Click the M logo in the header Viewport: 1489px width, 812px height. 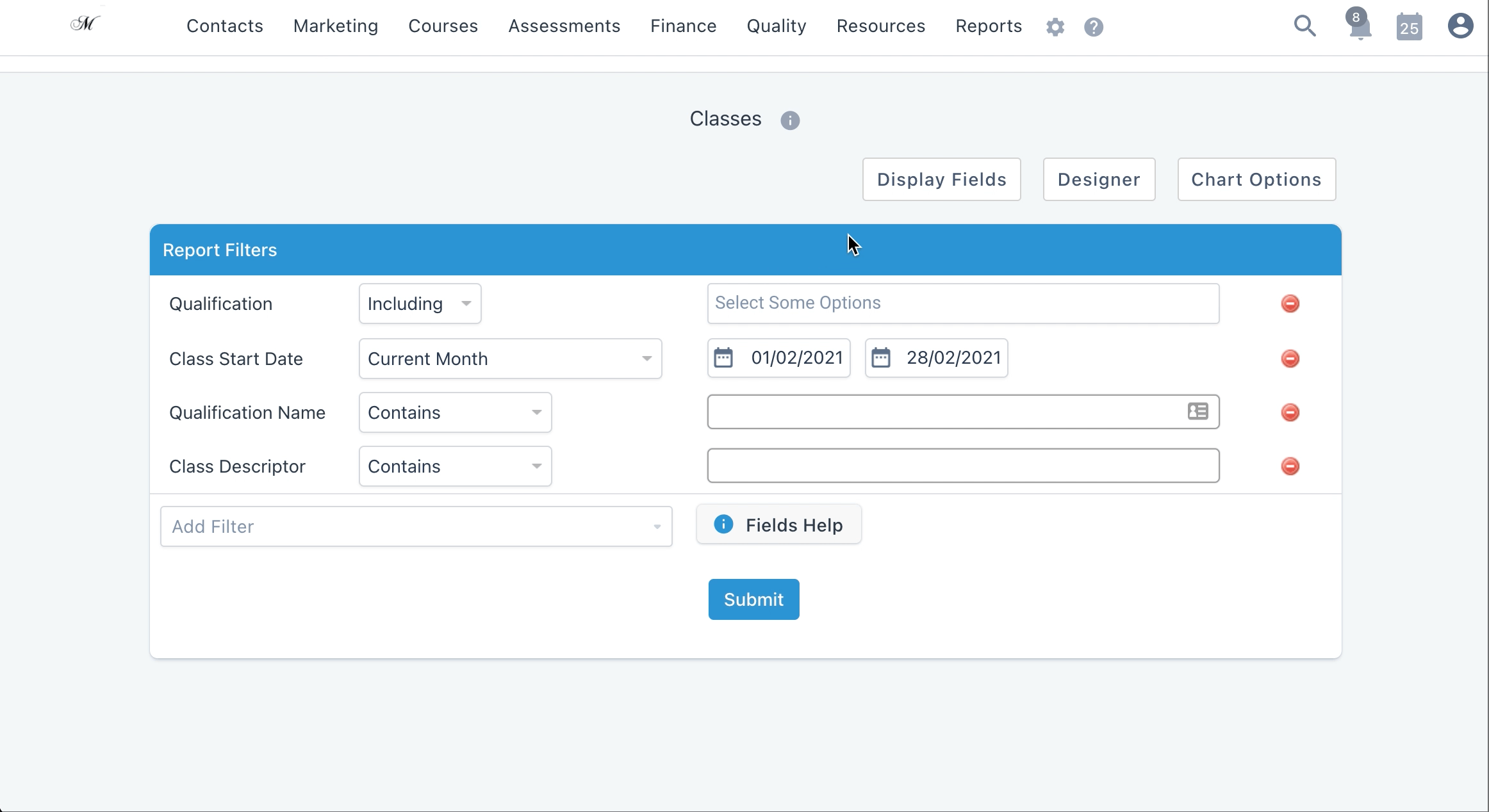pos(85,24)
